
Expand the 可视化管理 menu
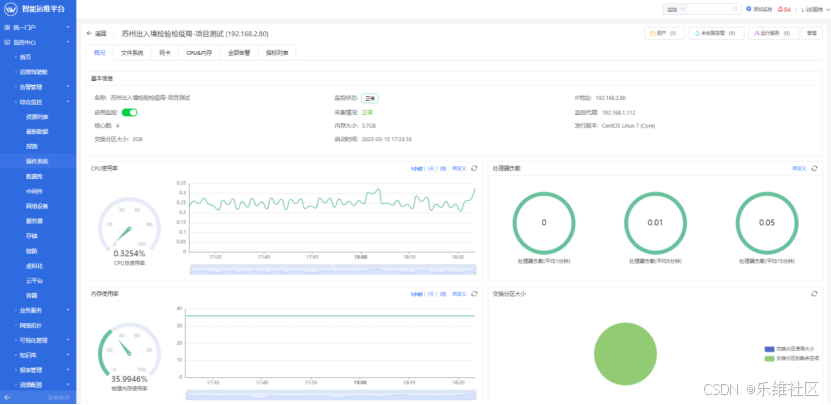point(68,340)
